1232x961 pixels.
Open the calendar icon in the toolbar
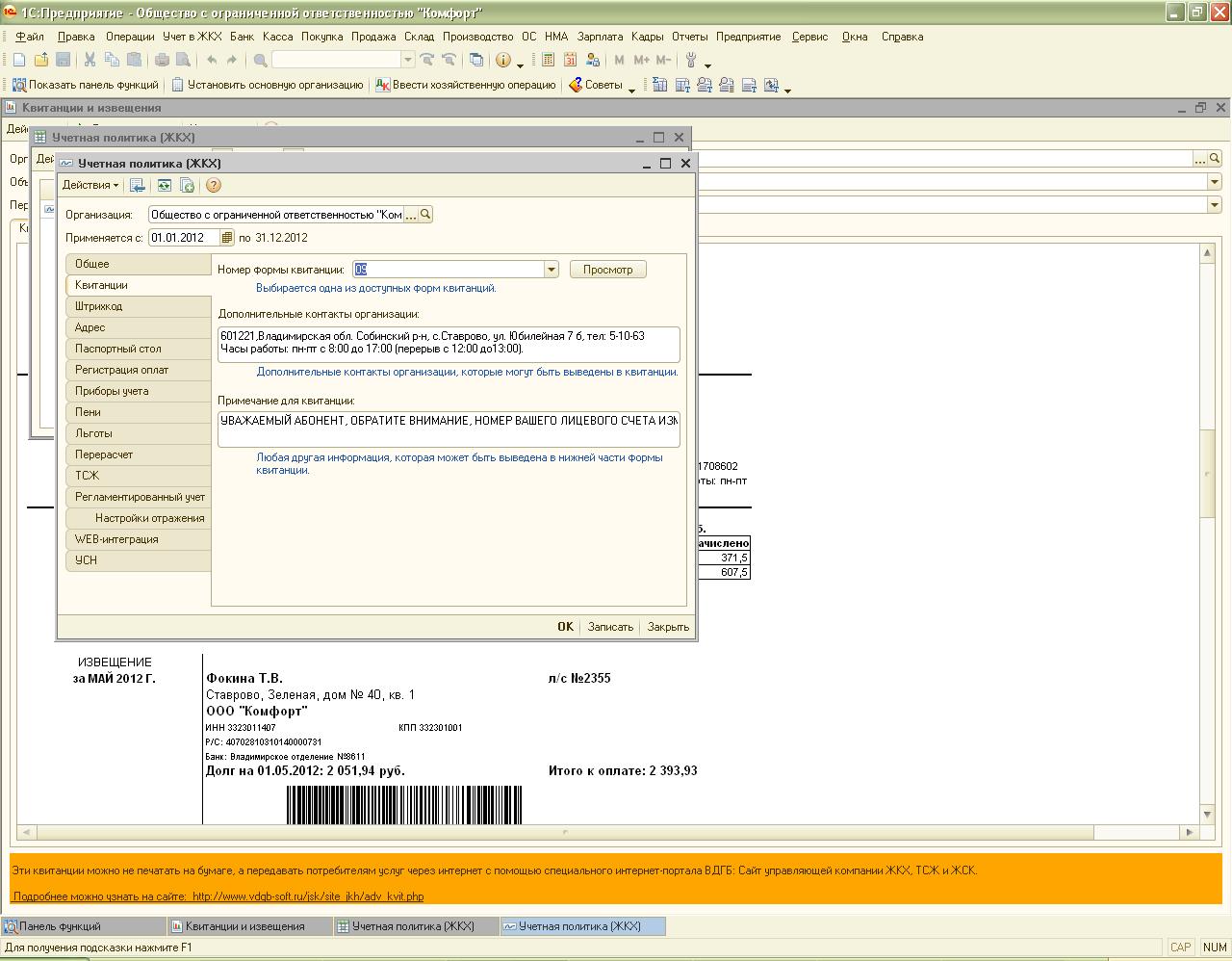tap(570, 60)
